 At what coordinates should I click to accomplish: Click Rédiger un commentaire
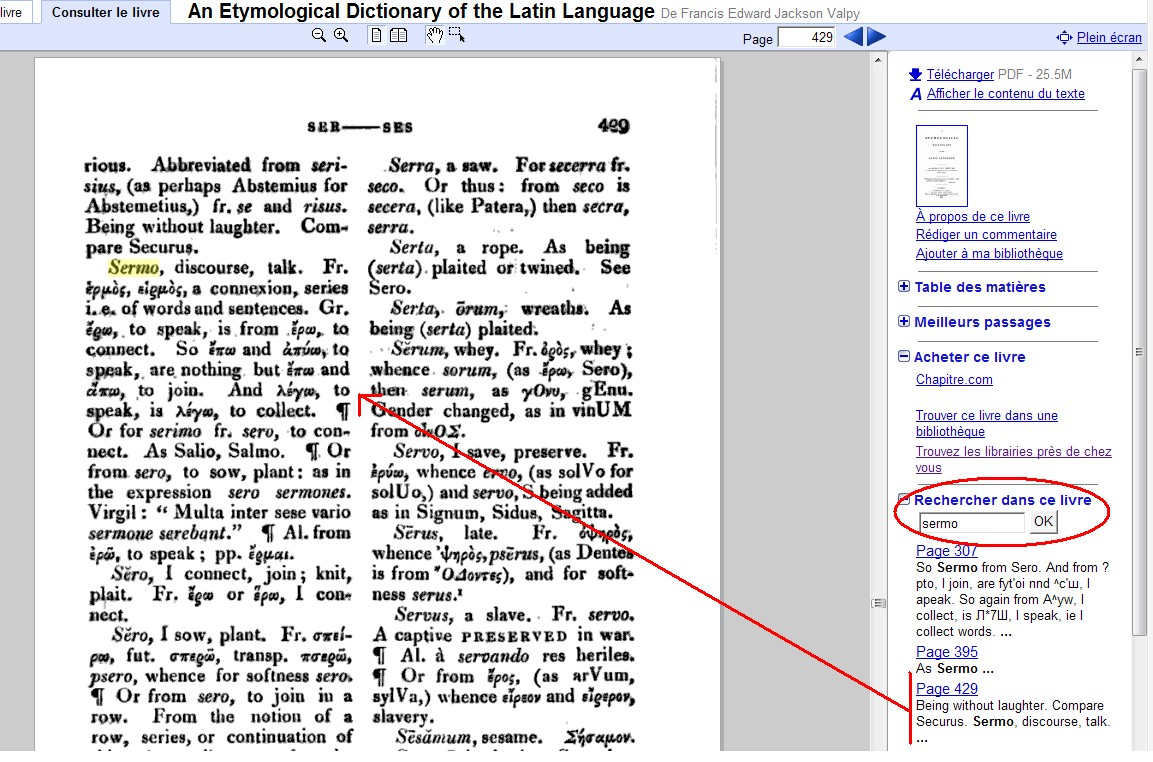[986, 235]
